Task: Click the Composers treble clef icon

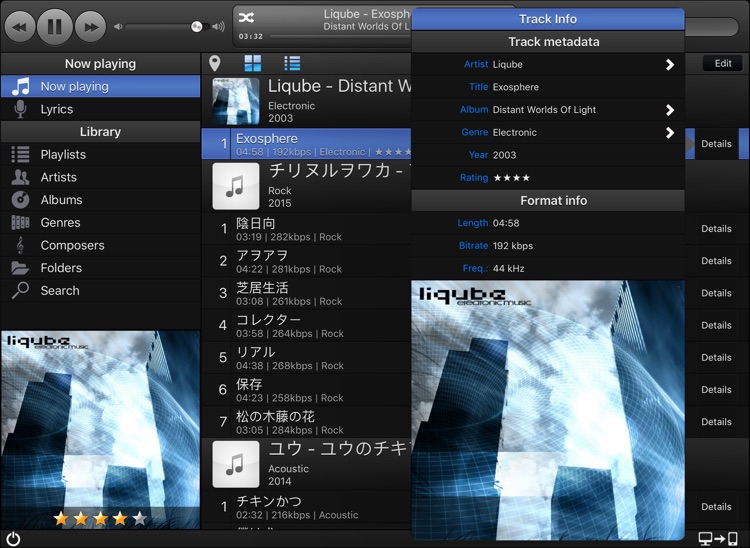Action: click(20, 245)
